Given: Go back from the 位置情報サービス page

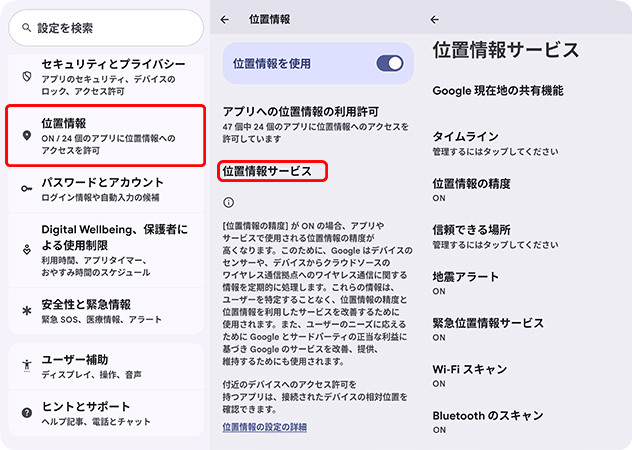Looking at the screenshot, I should tap(434, 19).
